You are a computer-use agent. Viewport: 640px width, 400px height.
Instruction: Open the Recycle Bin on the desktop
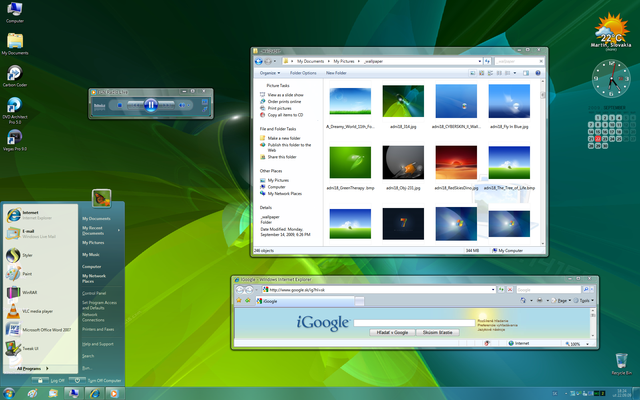click(x=624, y=363)
